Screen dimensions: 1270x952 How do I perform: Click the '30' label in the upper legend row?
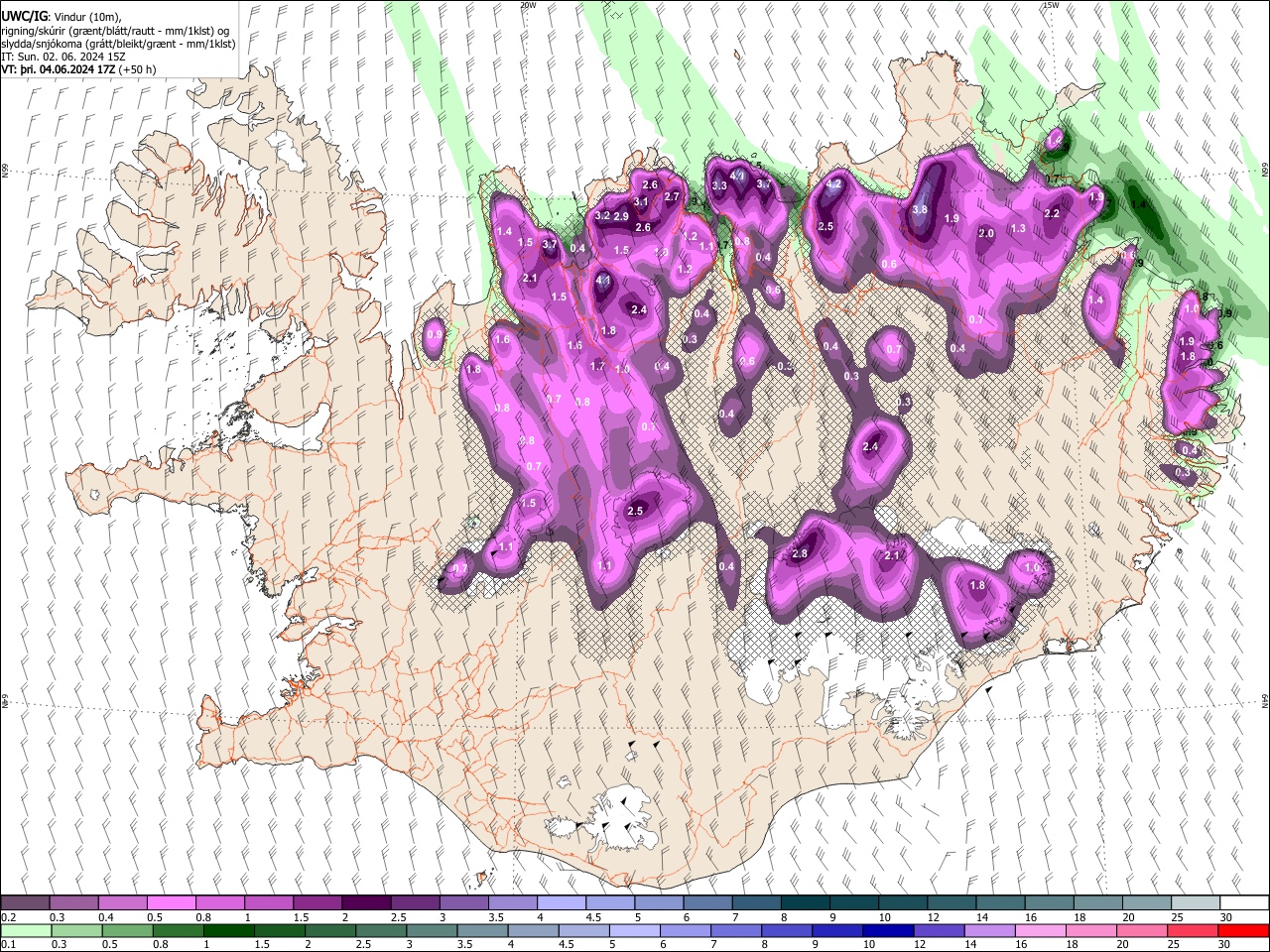pos(1225,917)
